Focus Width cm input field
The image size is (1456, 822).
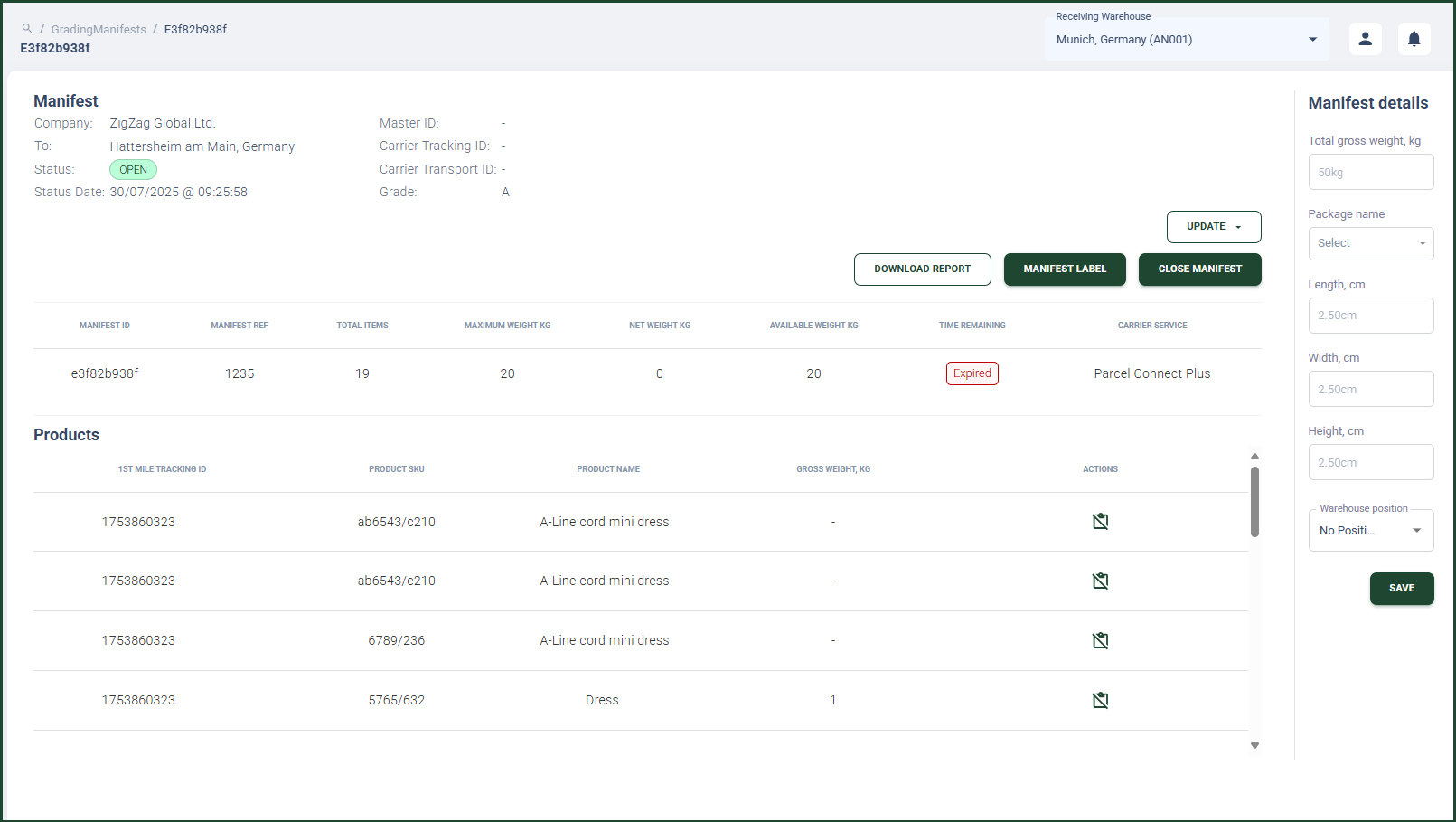point(1370,389)
